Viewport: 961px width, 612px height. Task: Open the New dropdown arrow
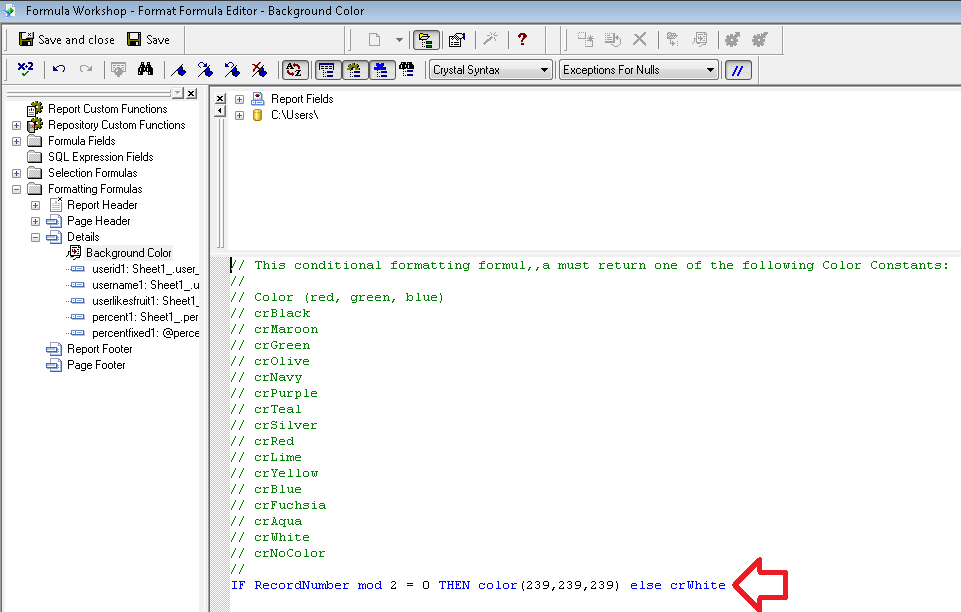[x=399, y=40]
